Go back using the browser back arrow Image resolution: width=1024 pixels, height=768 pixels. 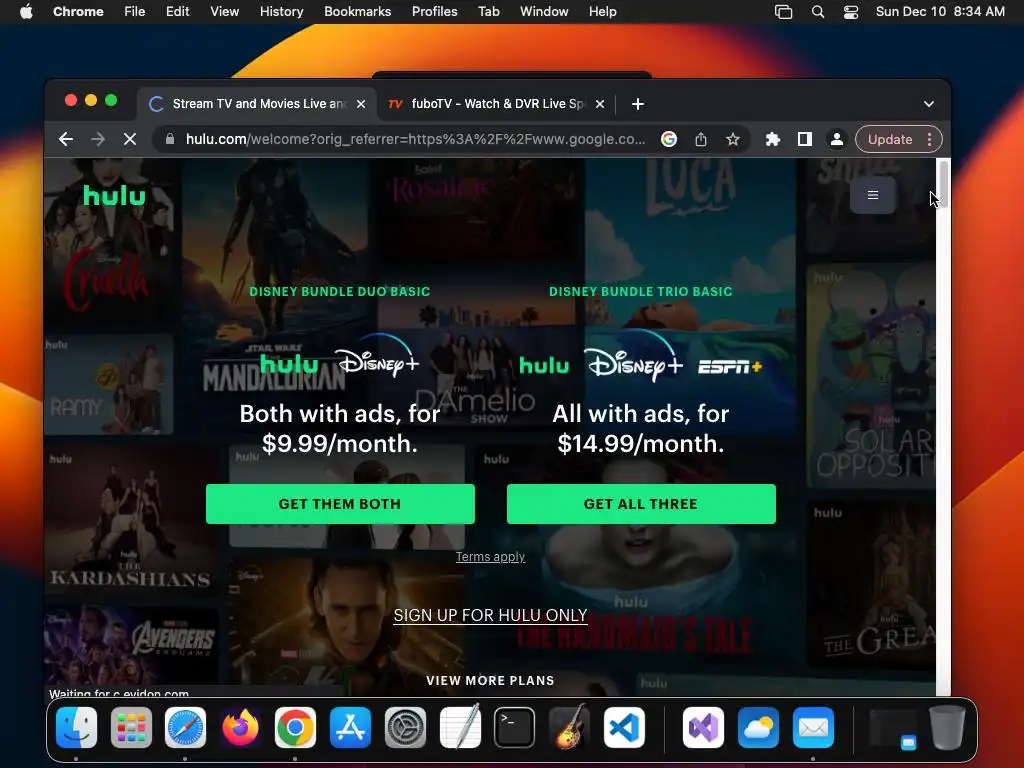(x=65, y=139)
